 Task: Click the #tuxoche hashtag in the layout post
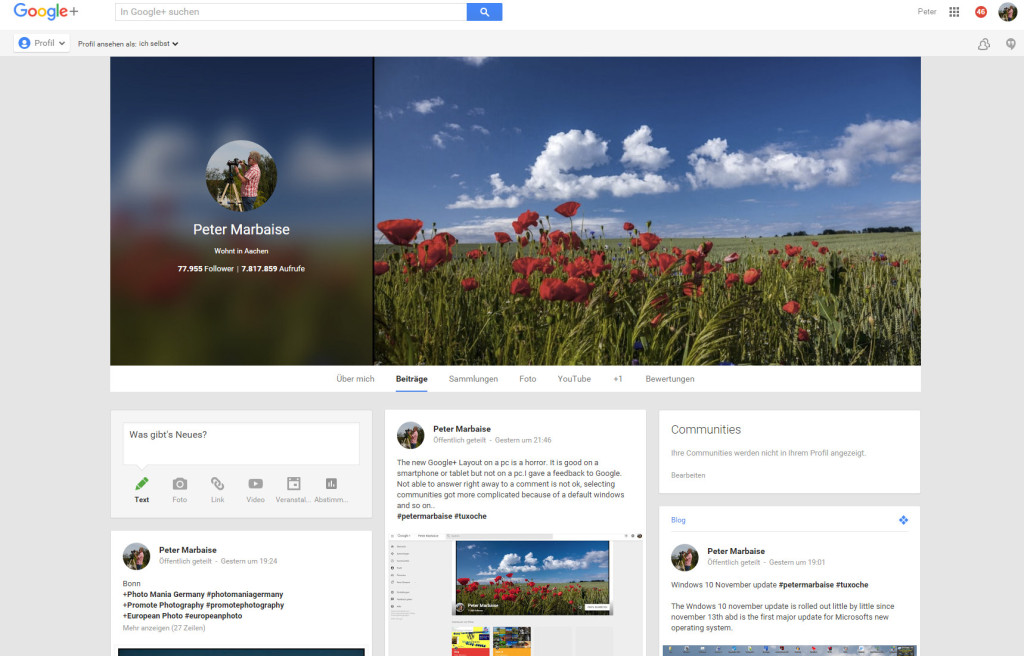click(470, 516)
